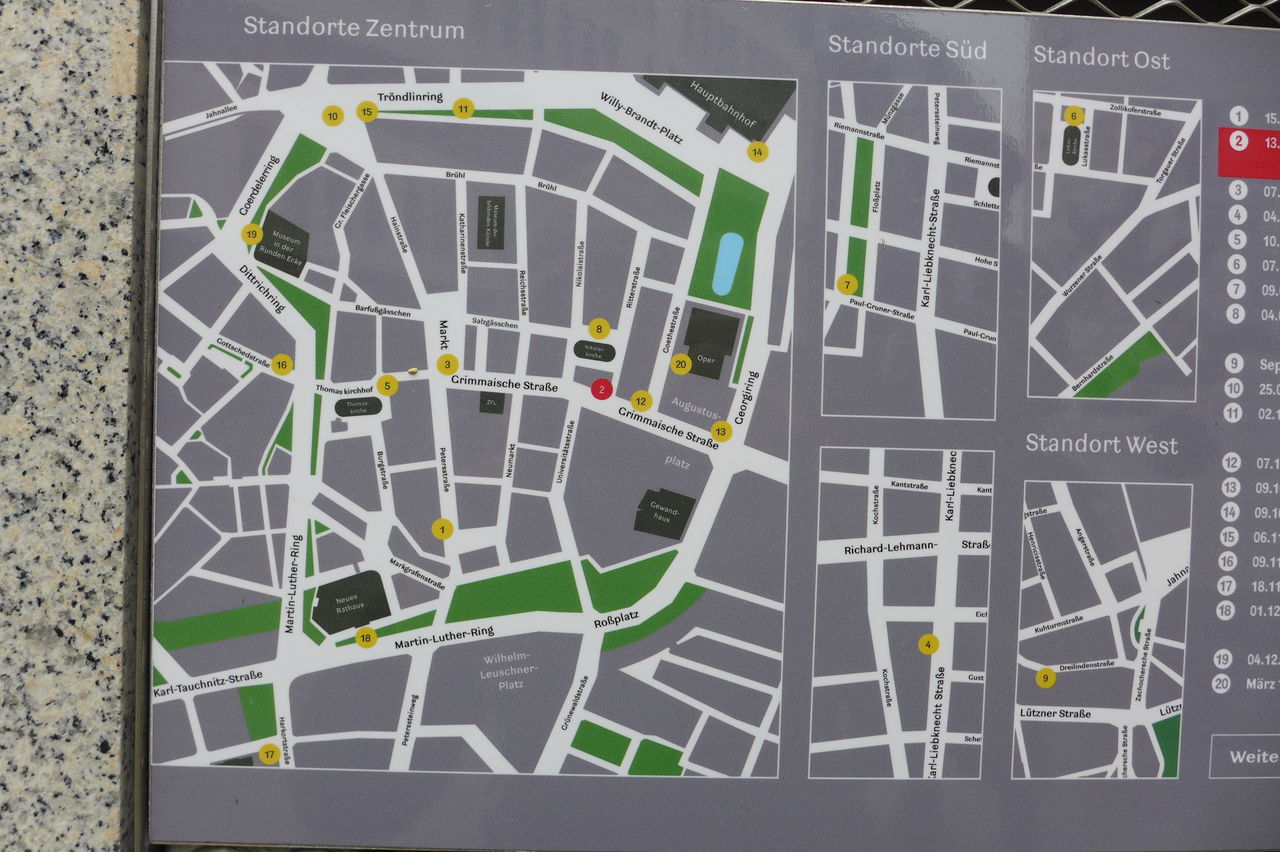1280x852 pixels.
Task: Choose map marker 20 next to Oper
Action: [x=681, y=364]
